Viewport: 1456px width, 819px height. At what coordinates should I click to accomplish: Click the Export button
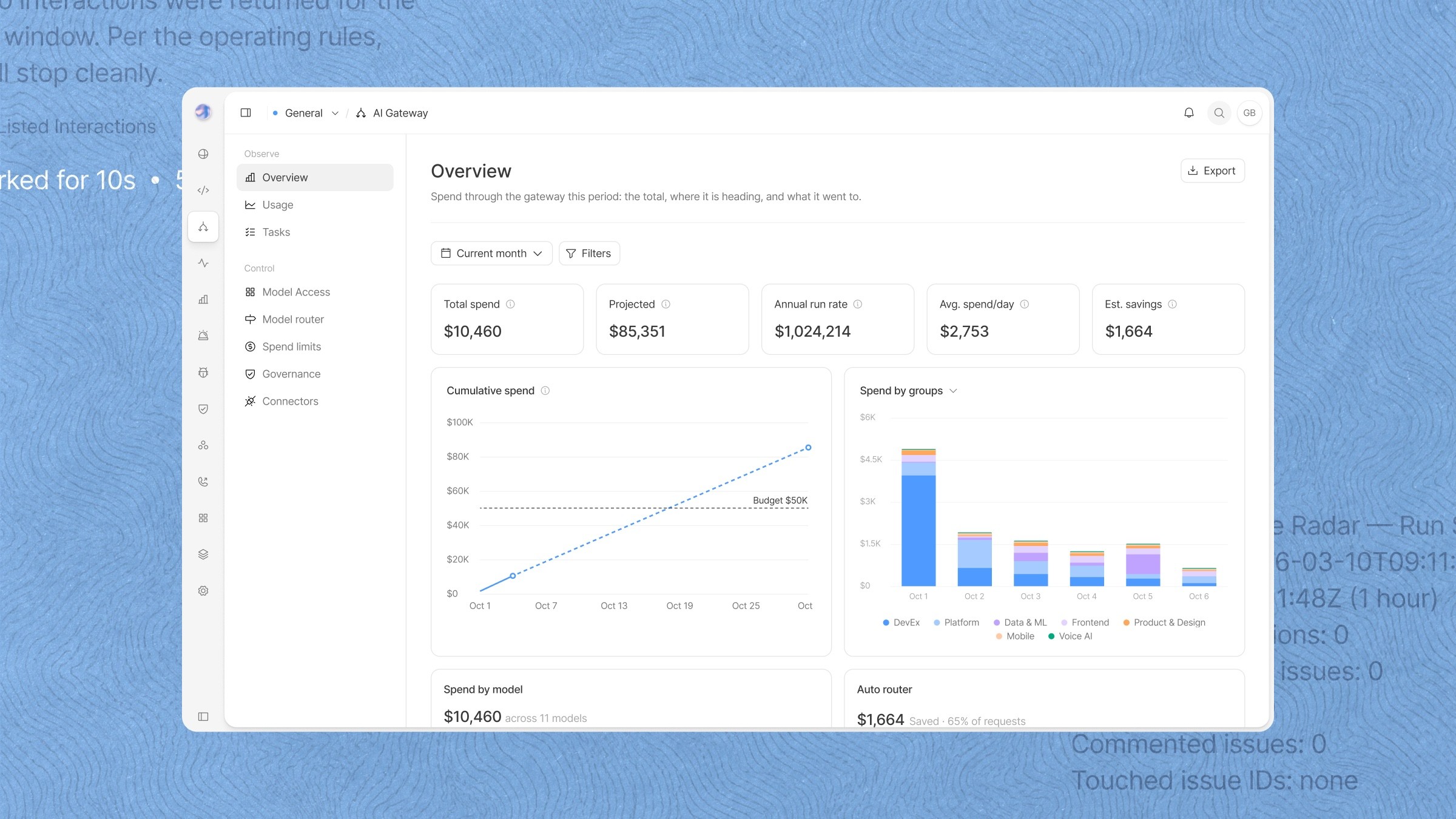(x=1212, y=171)
